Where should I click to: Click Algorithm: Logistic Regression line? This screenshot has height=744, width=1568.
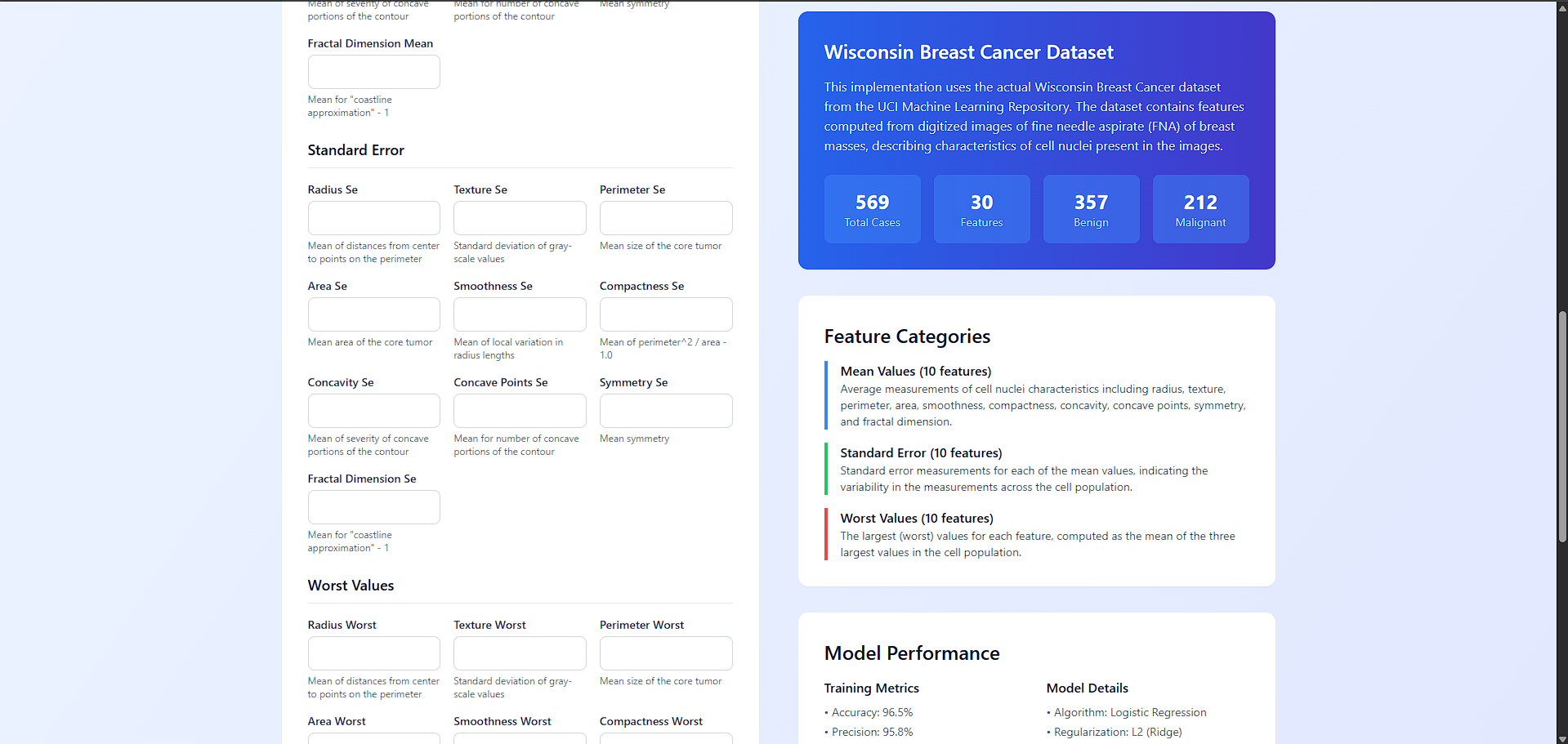(x=1127, y=713)
